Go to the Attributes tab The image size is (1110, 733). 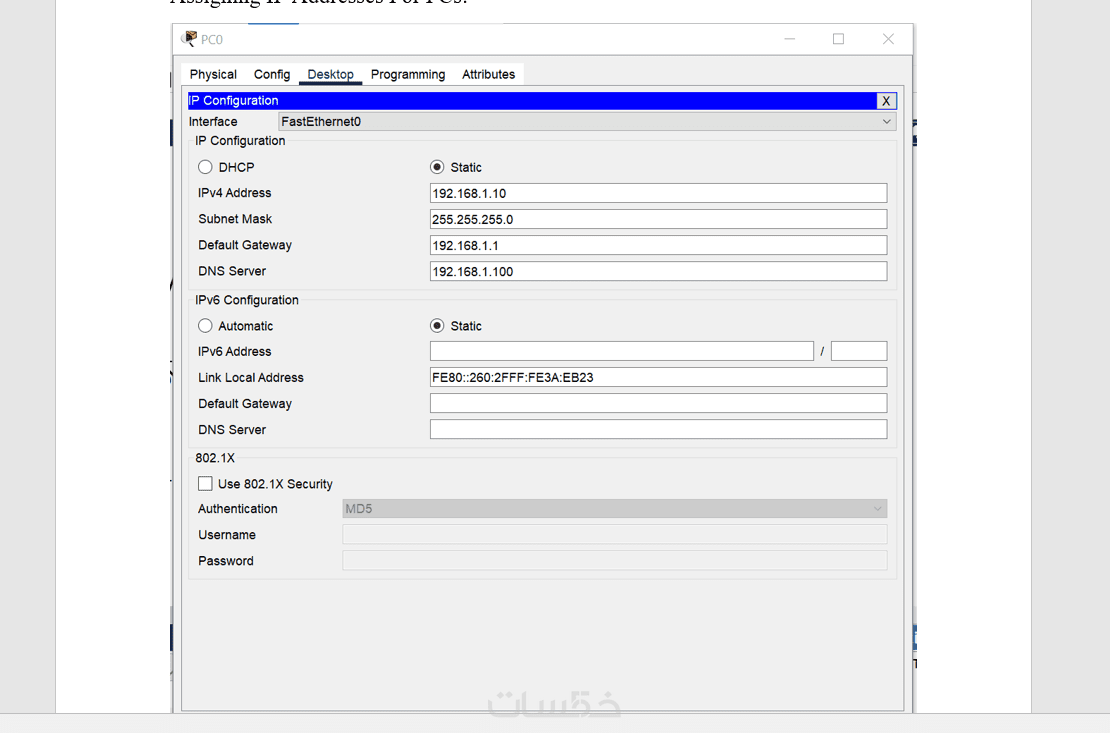point(488,74)
